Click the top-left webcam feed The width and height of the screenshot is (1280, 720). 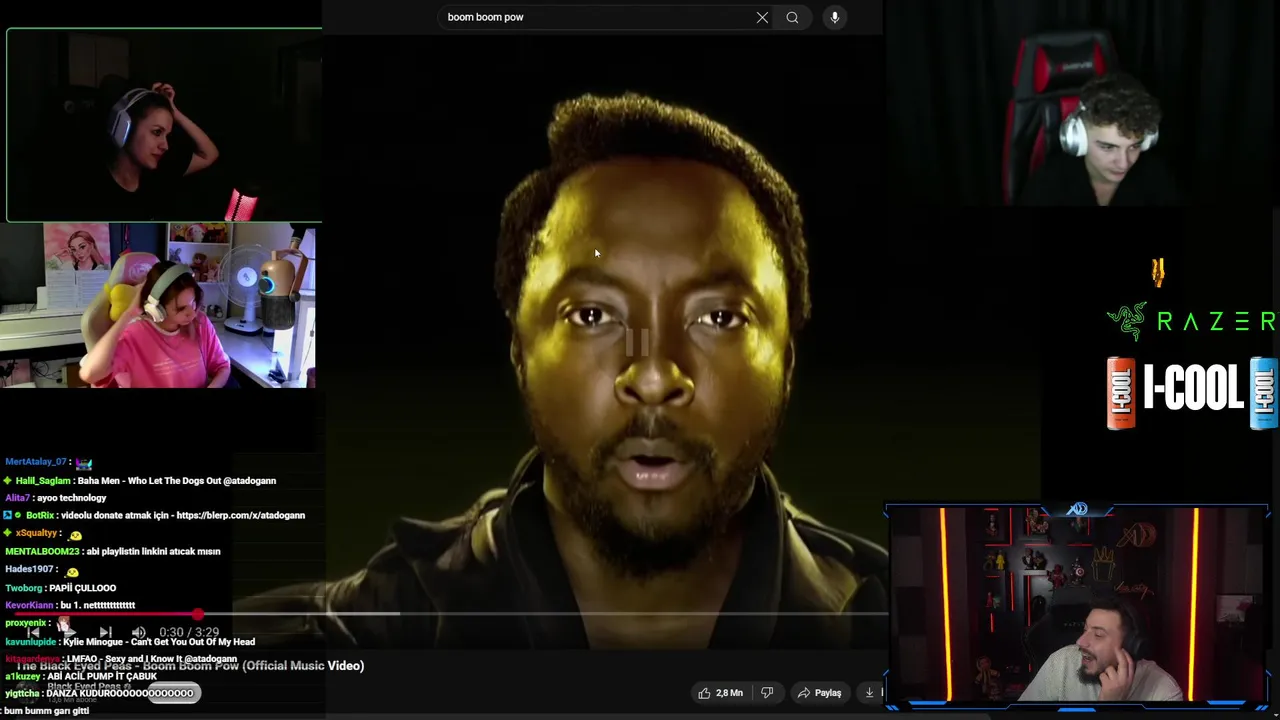pyautogui.click(x=164, y=125)
